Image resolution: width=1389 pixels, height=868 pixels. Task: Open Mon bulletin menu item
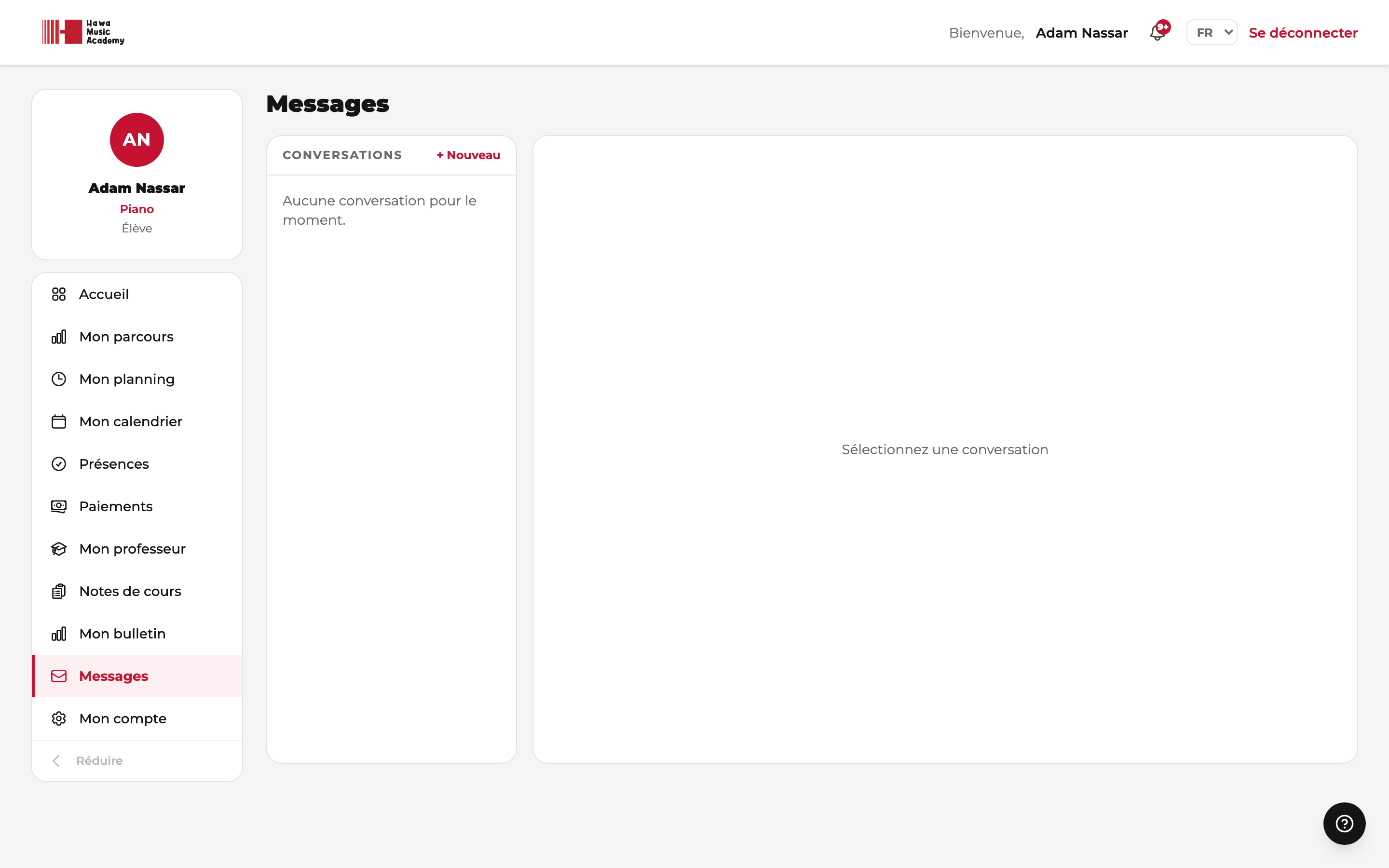tap(137, 634)
